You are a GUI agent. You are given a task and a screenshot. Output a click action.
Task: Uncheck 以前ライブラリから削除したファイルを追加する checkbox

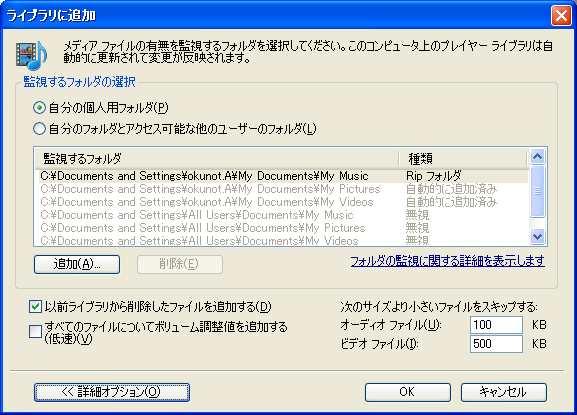(35, 306)
